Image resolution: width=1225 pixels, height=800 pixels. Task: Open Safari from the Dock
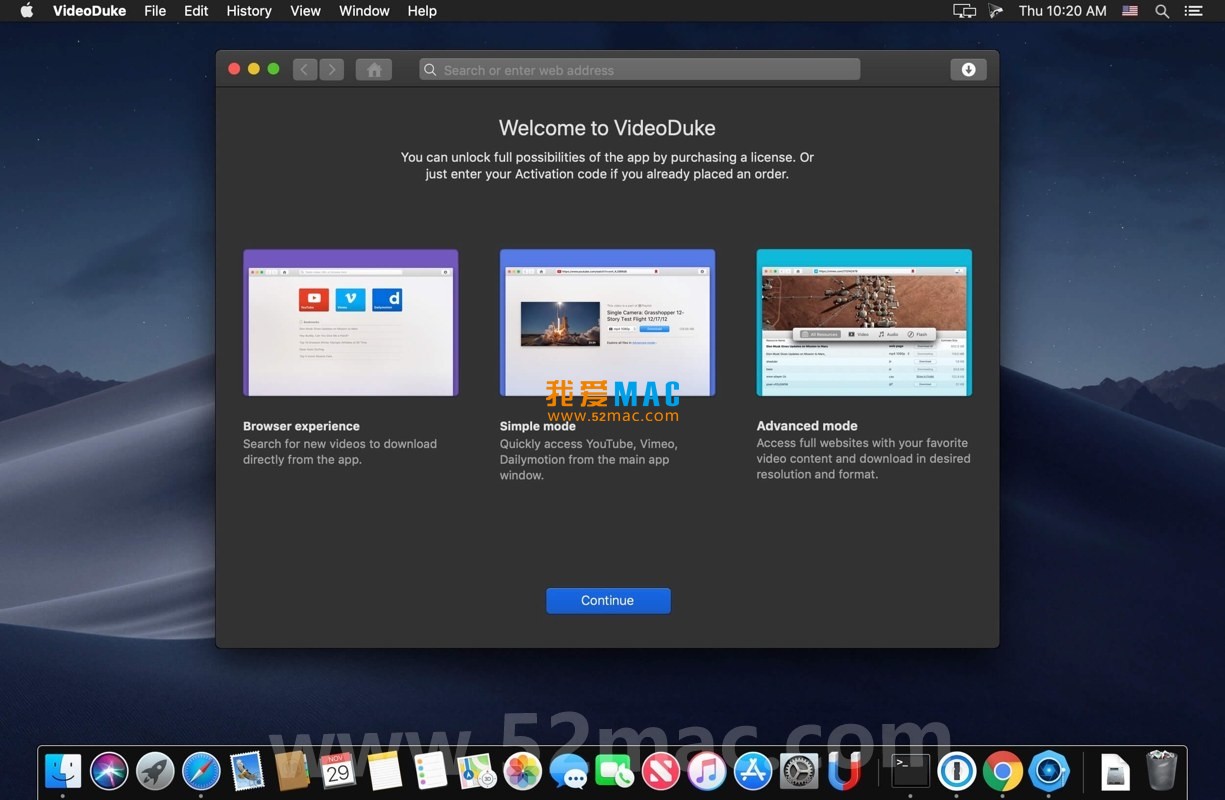pyautogui.click(x=201, y=770)
